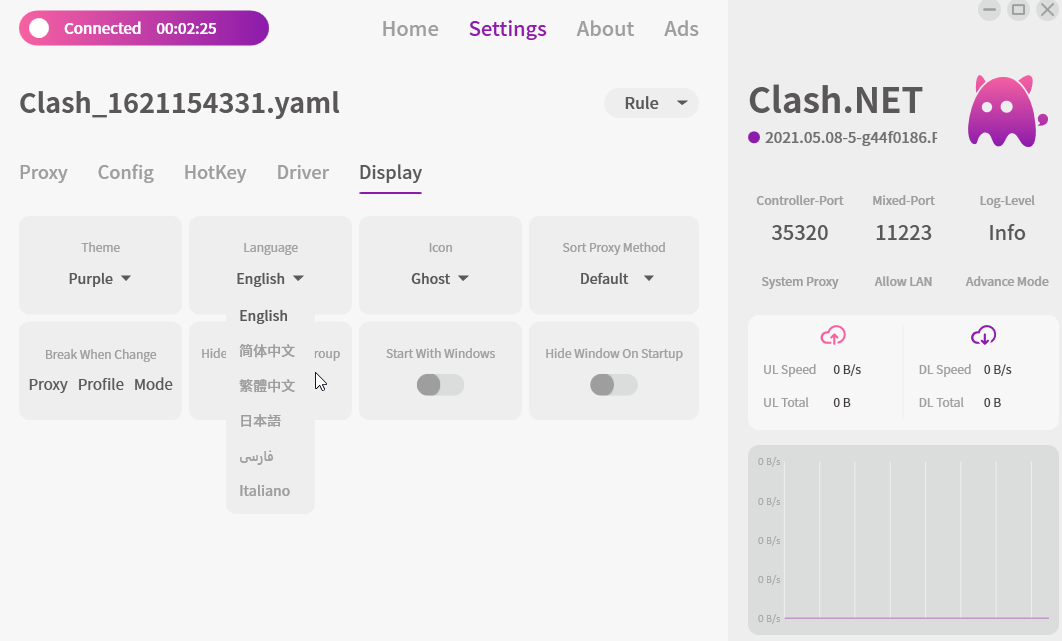
Task: Click Log-Level value Info
Action: (x=1006, y=232)
